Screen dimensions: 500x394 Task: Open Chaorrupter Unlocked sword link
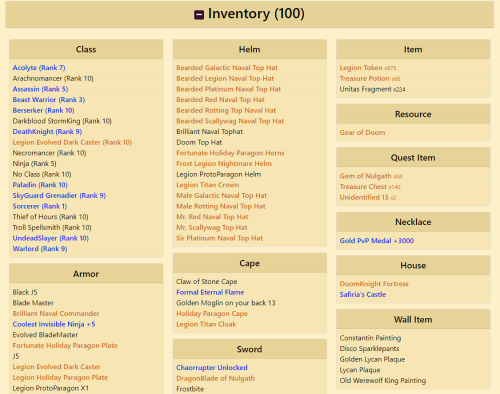coord(212,368)
